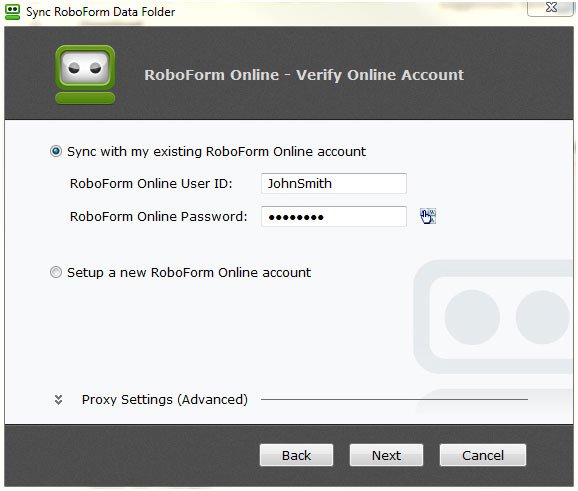Go Back to the previous step
The image size is (578, 491).
tap(296, 455)
